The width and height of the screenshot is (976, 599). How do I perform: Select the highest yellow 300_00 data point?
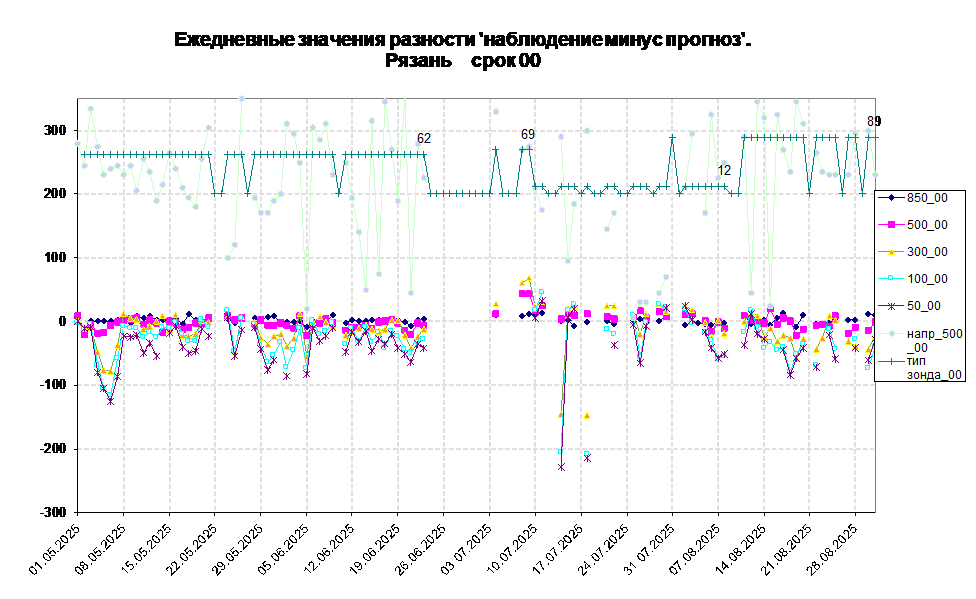coord(528,280)
